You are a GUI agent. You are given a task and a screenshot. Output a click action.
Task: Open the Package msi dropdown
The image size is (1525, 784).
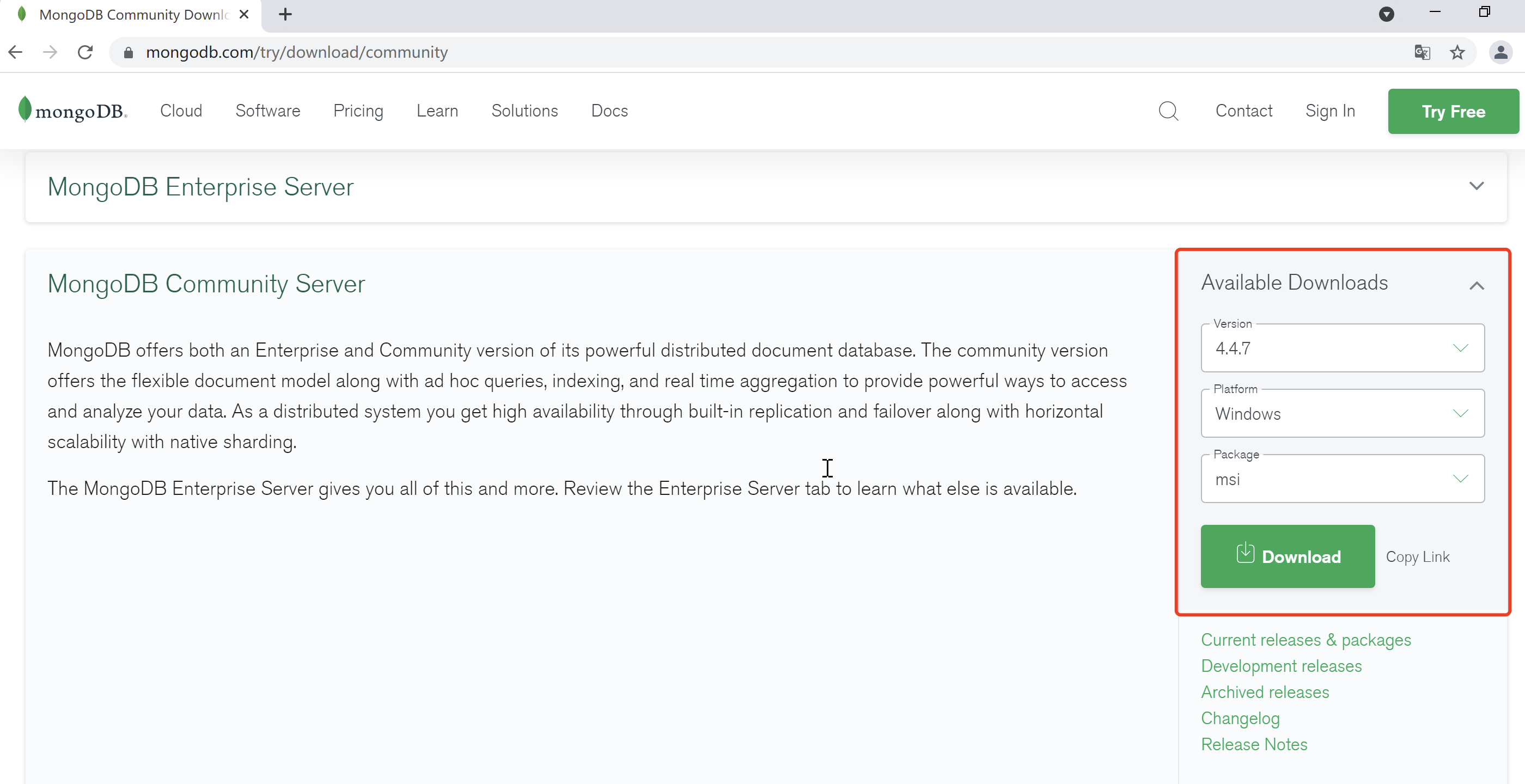click(1342, 479)
